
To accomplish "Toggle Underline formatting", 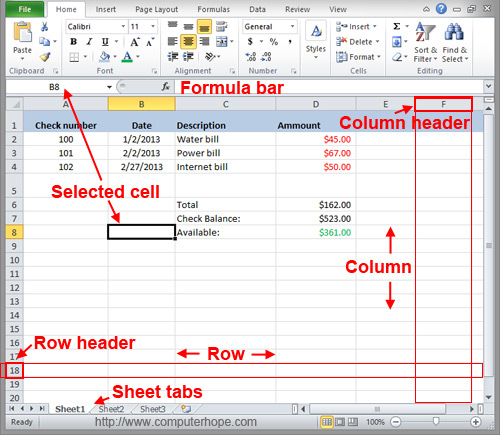I will [x=105, y=42].
